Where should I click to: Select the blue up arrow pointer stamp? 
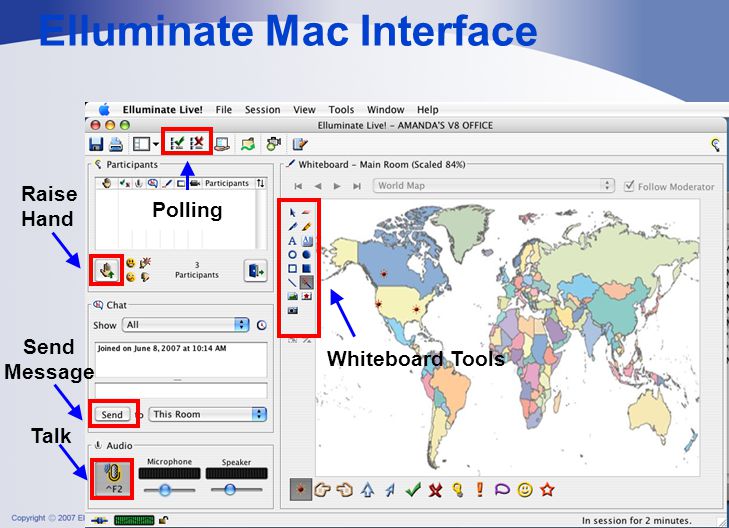[x=367, y=489]
